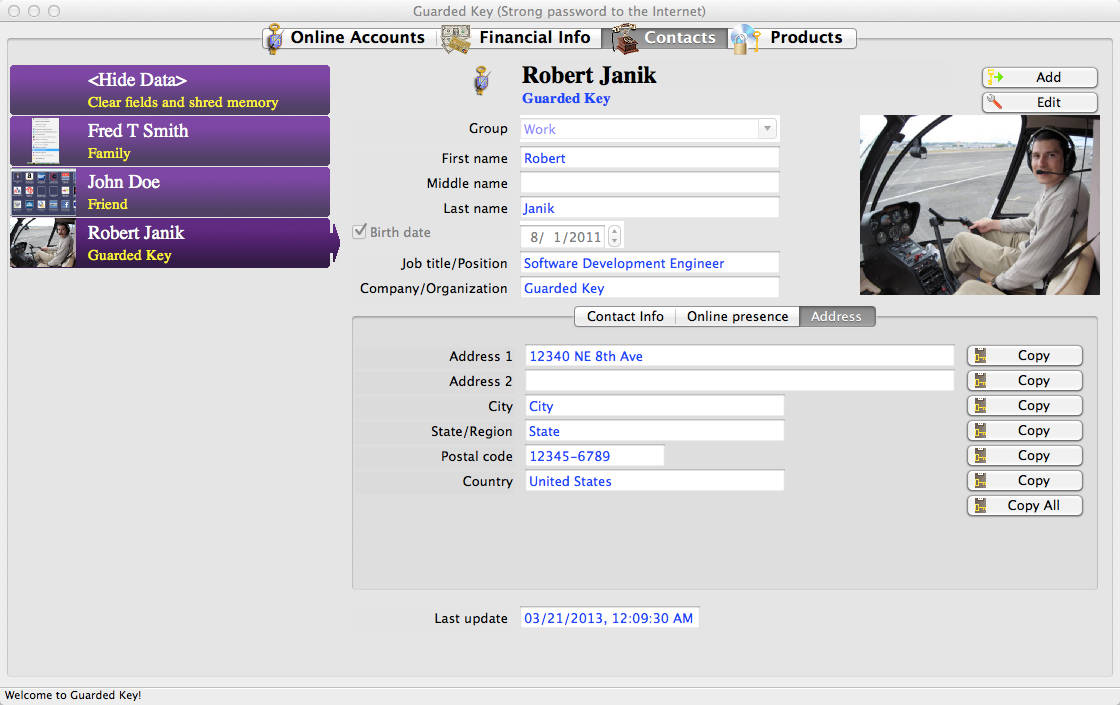Click the icon on the Address 1 Copy button

click(x=981, y=356)
